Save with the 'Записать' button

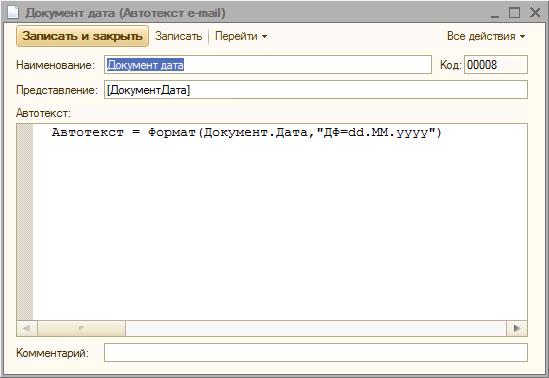[179, 36]
